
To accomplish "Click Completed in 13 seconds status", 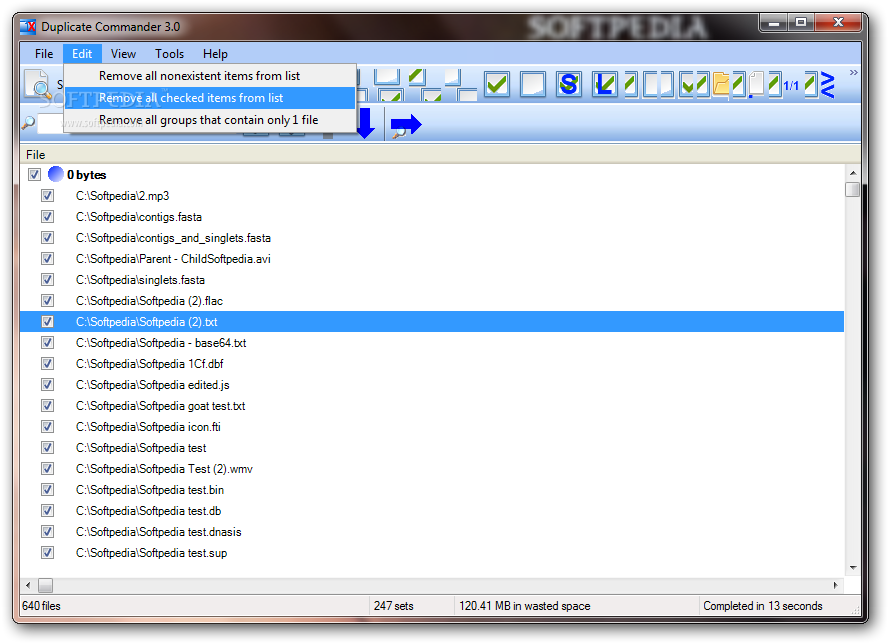I will 763,605.
